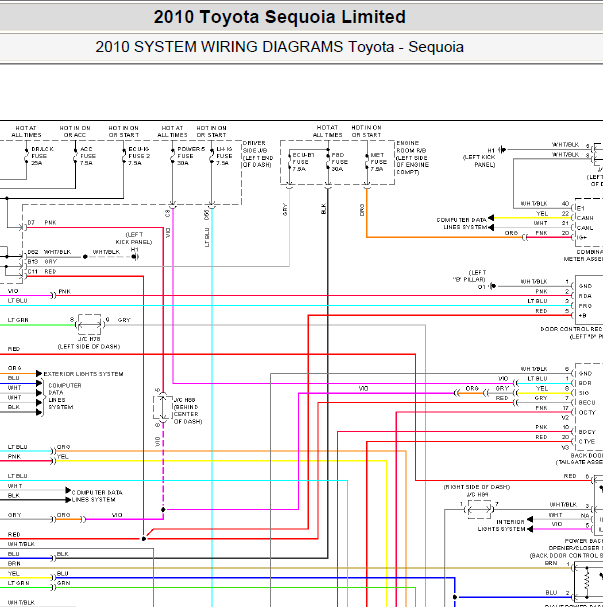
Task: Select the C3 connector label on VIO wire
Action: pyautogui.click(x=168, y=213)
